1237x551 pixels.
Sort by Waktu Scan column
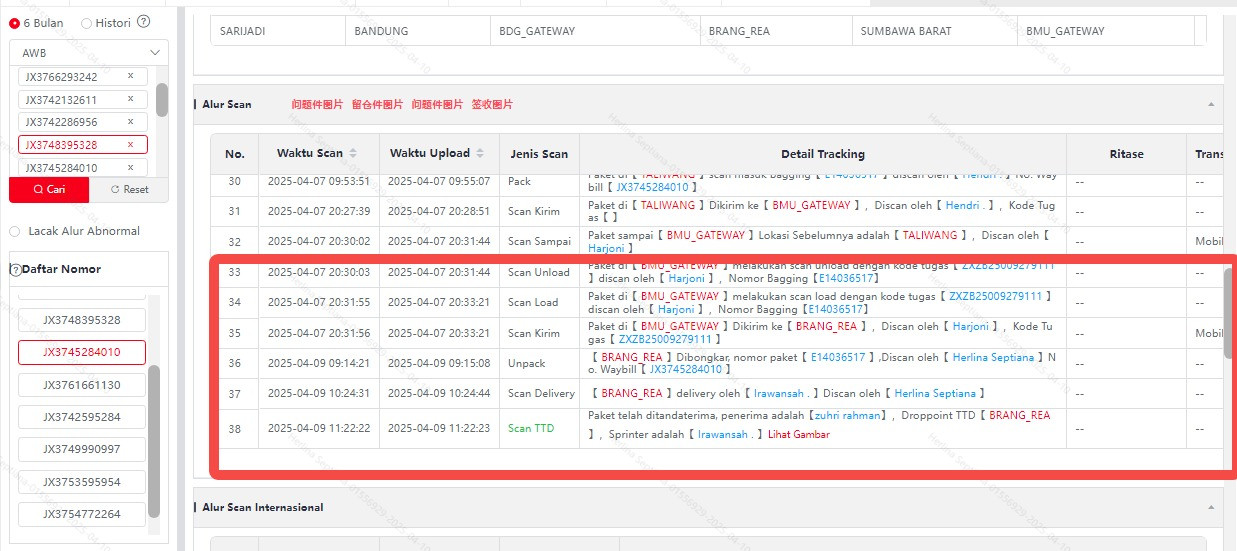click(352, 153)
